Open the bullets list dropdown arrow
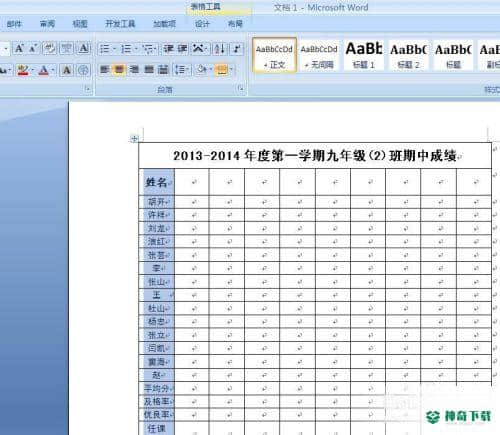500x435 pixels. tap(114, 49)
